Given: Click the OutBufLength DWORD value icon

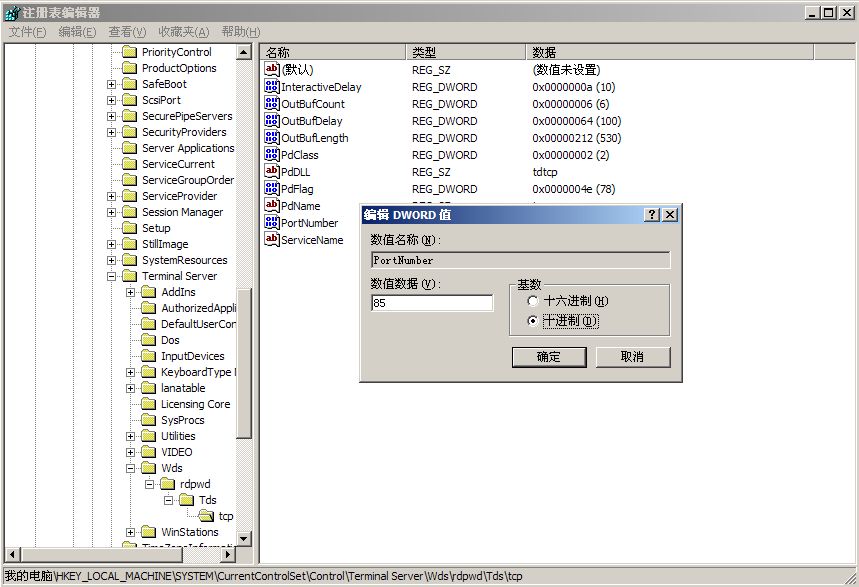Looking at the screenshot, I should point(271,138).
